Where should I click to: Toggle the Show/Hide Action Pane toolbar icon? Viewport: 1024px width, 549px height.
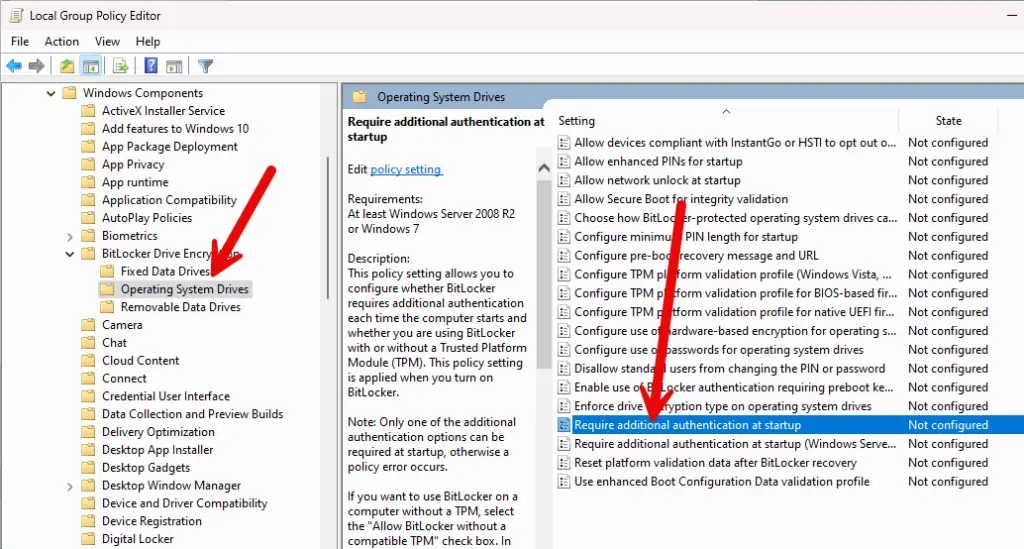click(174, 66)
